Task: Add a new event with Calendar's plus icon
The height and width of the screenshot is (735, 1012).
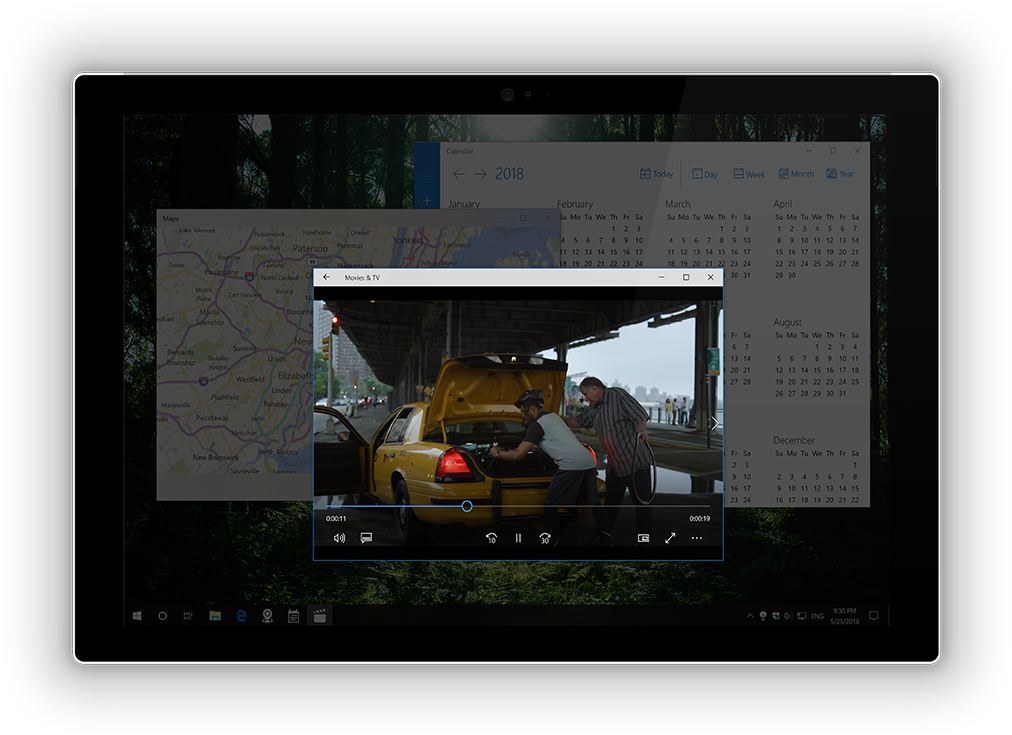Action: coord(427,201)
